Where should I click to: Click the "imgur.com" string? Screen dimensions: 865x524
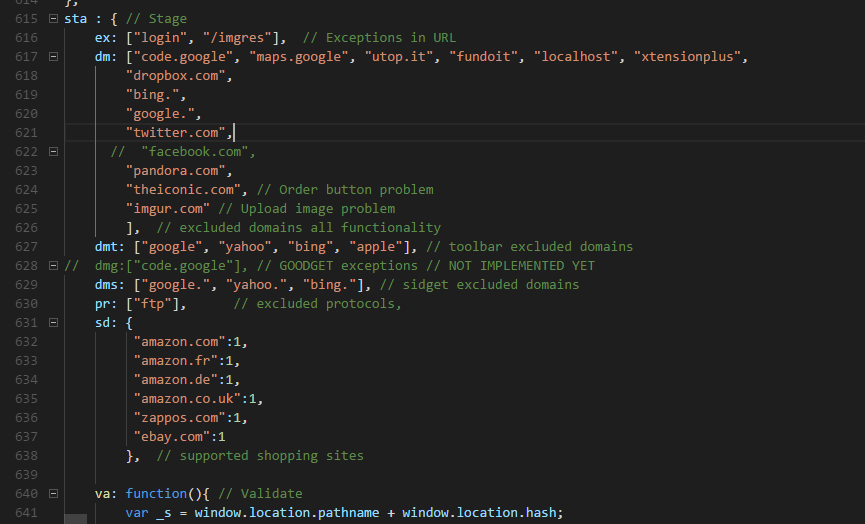(168, 209)
